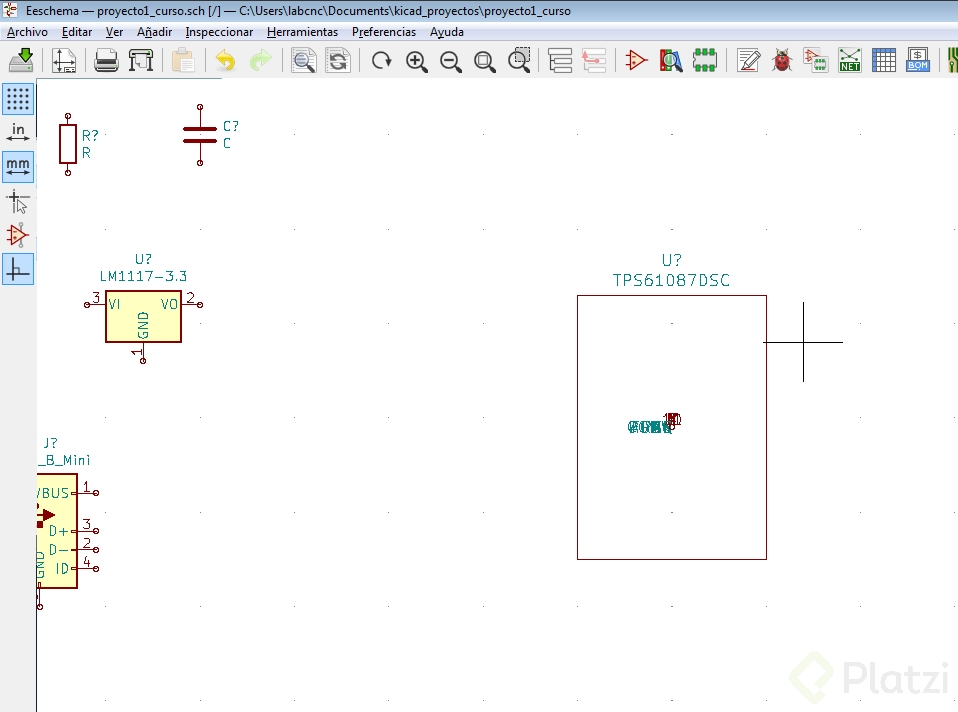Screen dimensions: 958x712
Task: Run the electrical rules checker ladybug icon
Action: [x=782, y=61]
